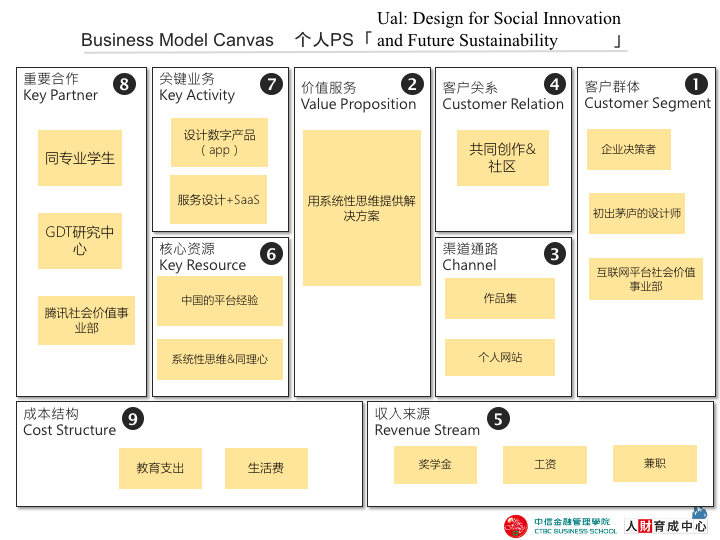720x540 pixels.
Task: Click the 渠道通路 label
Action: 470,248
